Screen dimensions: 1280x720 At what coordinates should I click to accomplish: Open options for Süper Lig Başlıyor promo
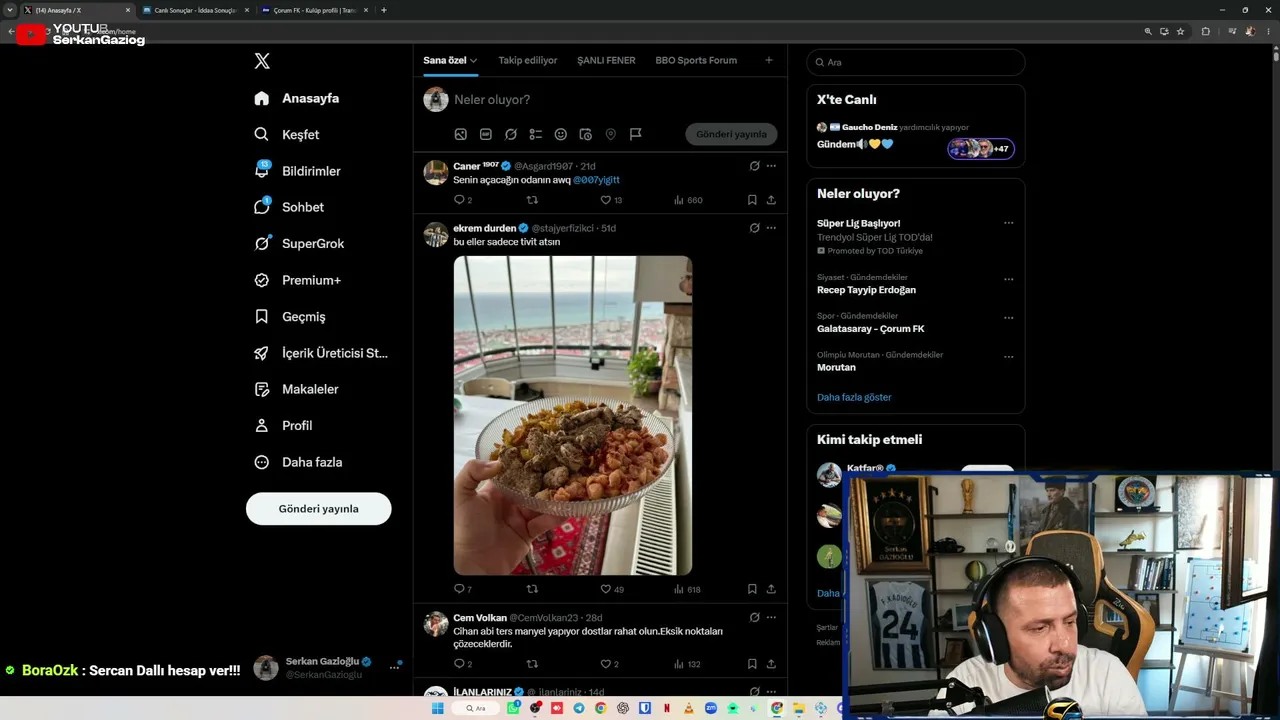click(1008, 223)
